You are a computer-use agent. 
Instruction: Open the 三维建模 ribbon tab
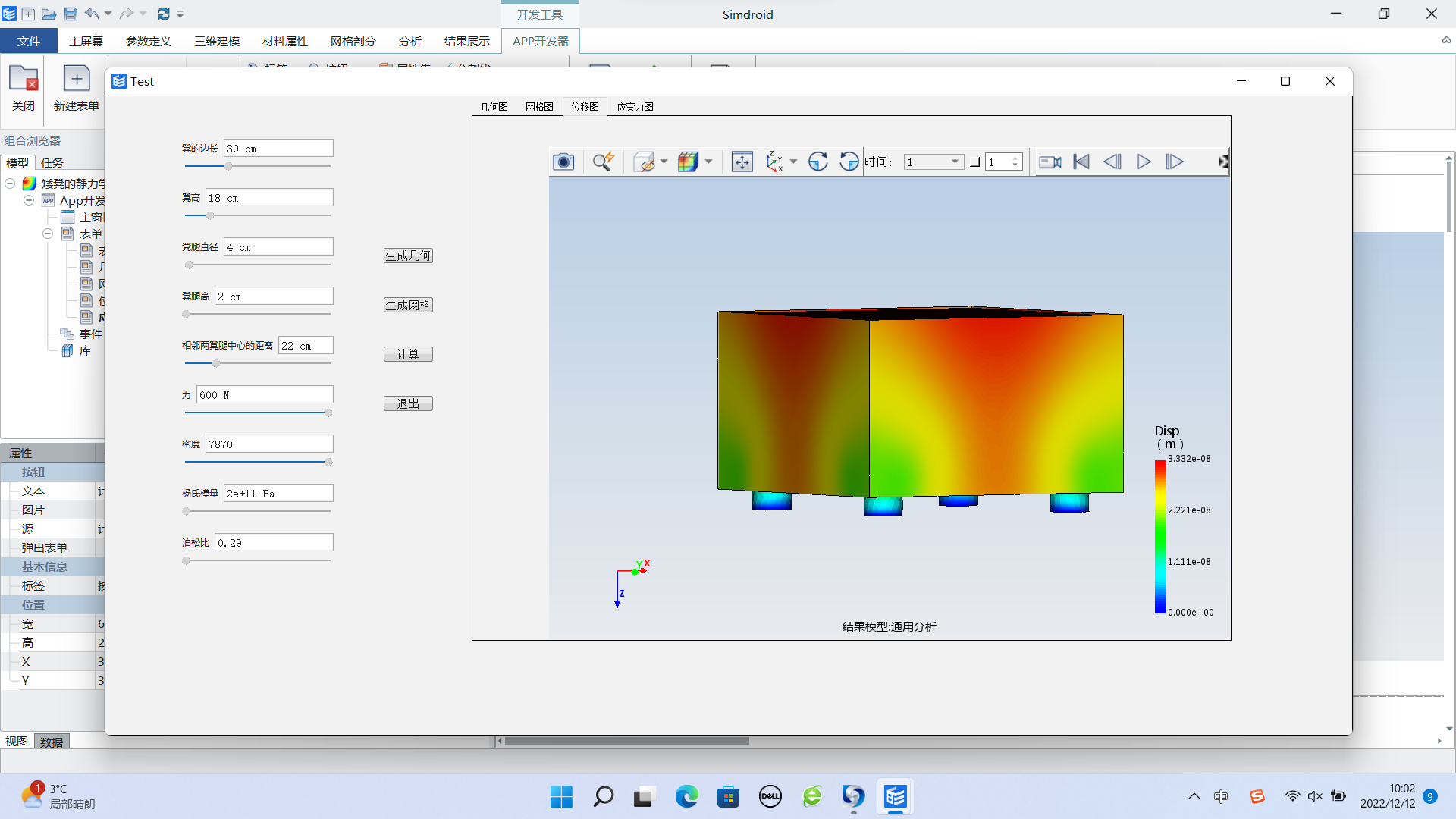tap(217, 41)
